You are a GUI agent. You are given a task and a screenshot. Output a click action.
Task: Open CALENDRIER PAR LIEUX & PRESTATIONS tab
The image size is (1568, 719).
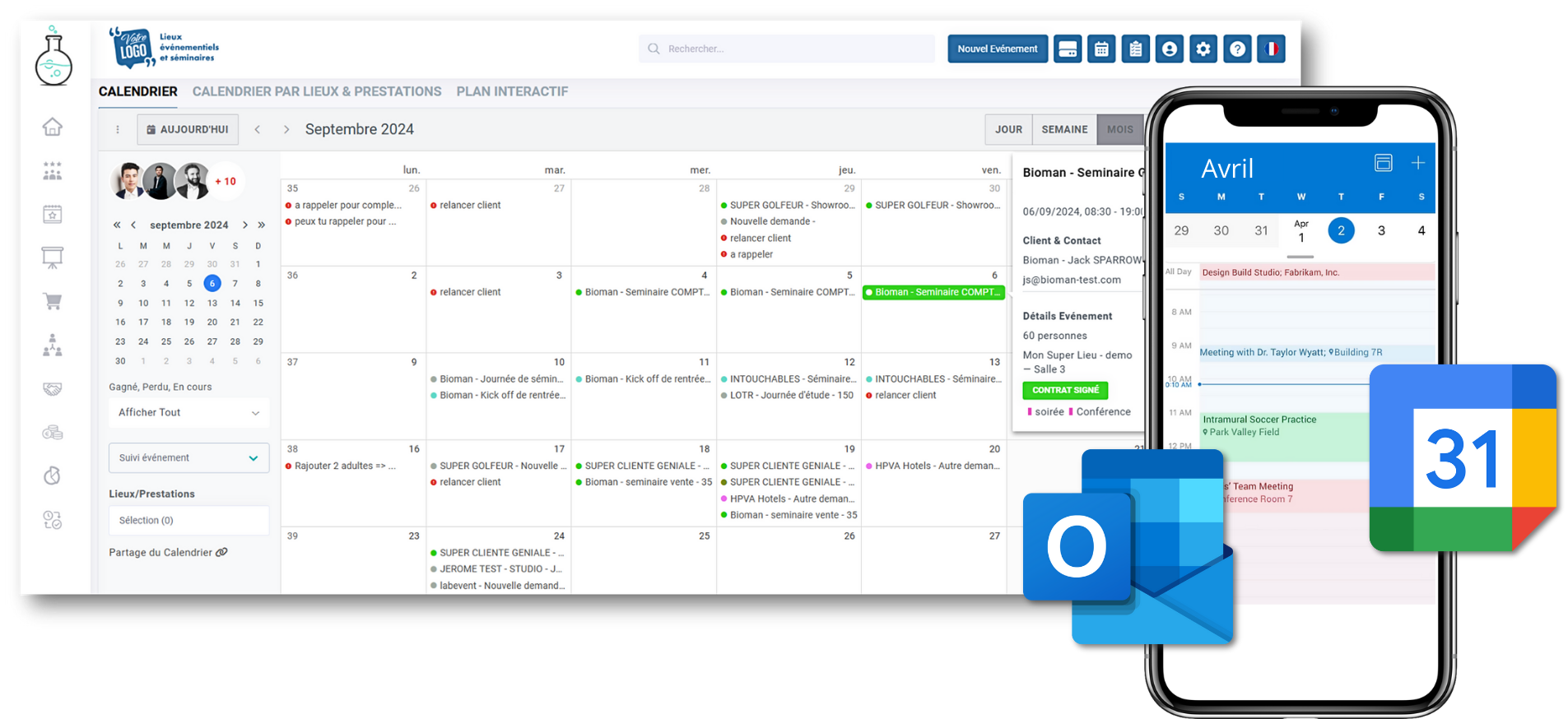coord(317,91)
